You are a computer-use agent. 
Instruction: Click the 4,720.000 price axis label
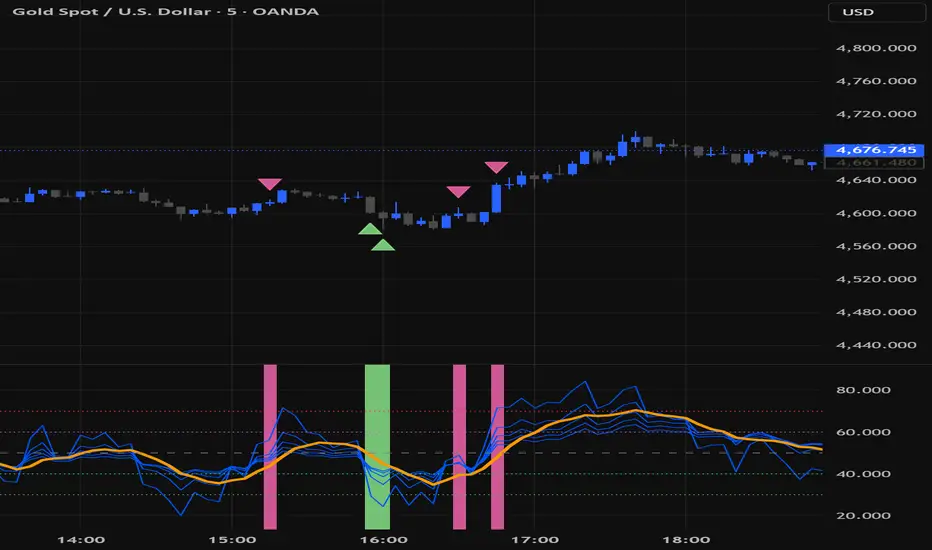pos(876,114)
